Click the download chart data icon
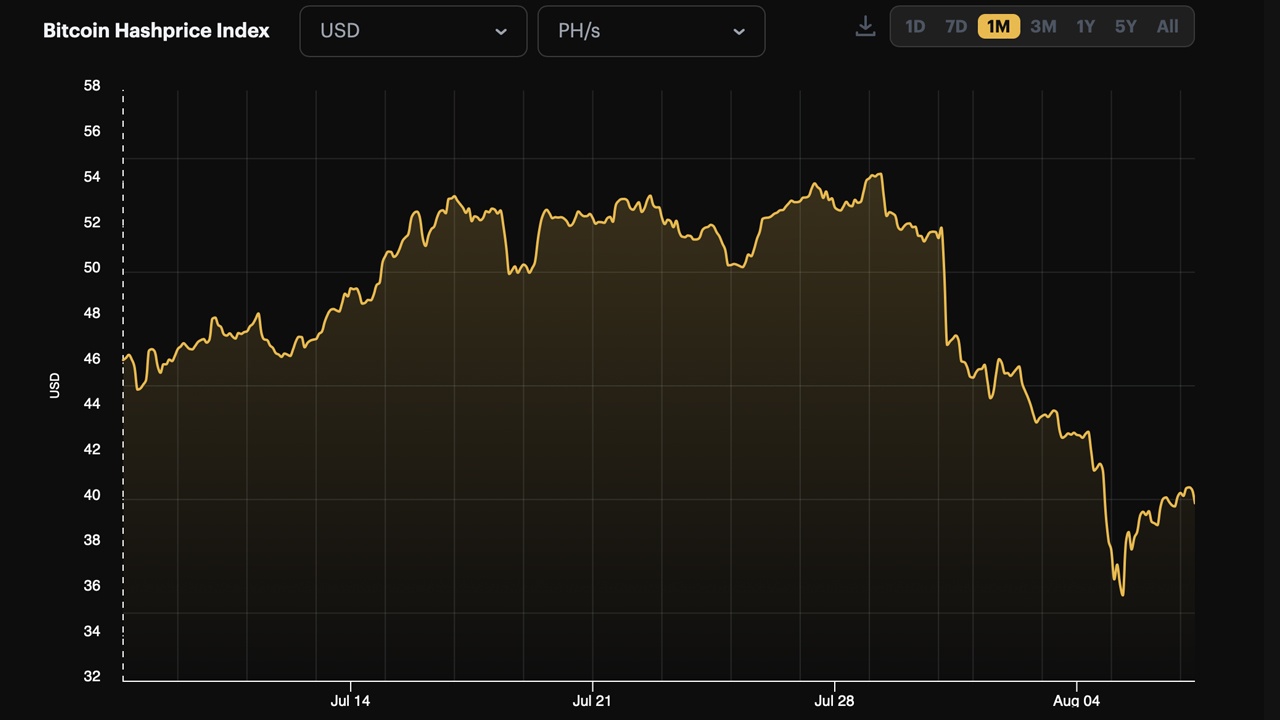 pyautogui.click(x=865, y=27)
